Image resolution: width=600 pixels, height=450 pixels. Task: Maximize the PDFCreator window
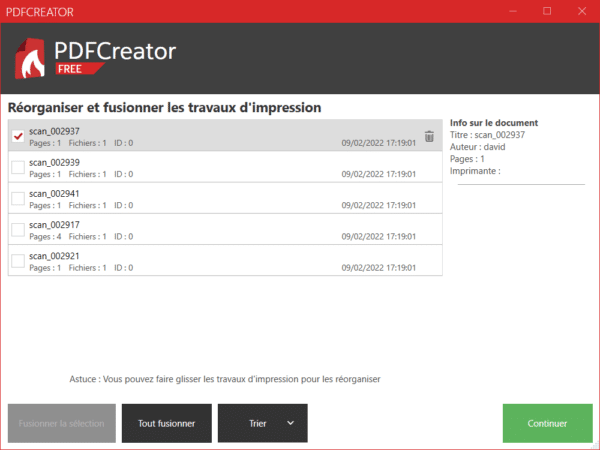(547, 11)
